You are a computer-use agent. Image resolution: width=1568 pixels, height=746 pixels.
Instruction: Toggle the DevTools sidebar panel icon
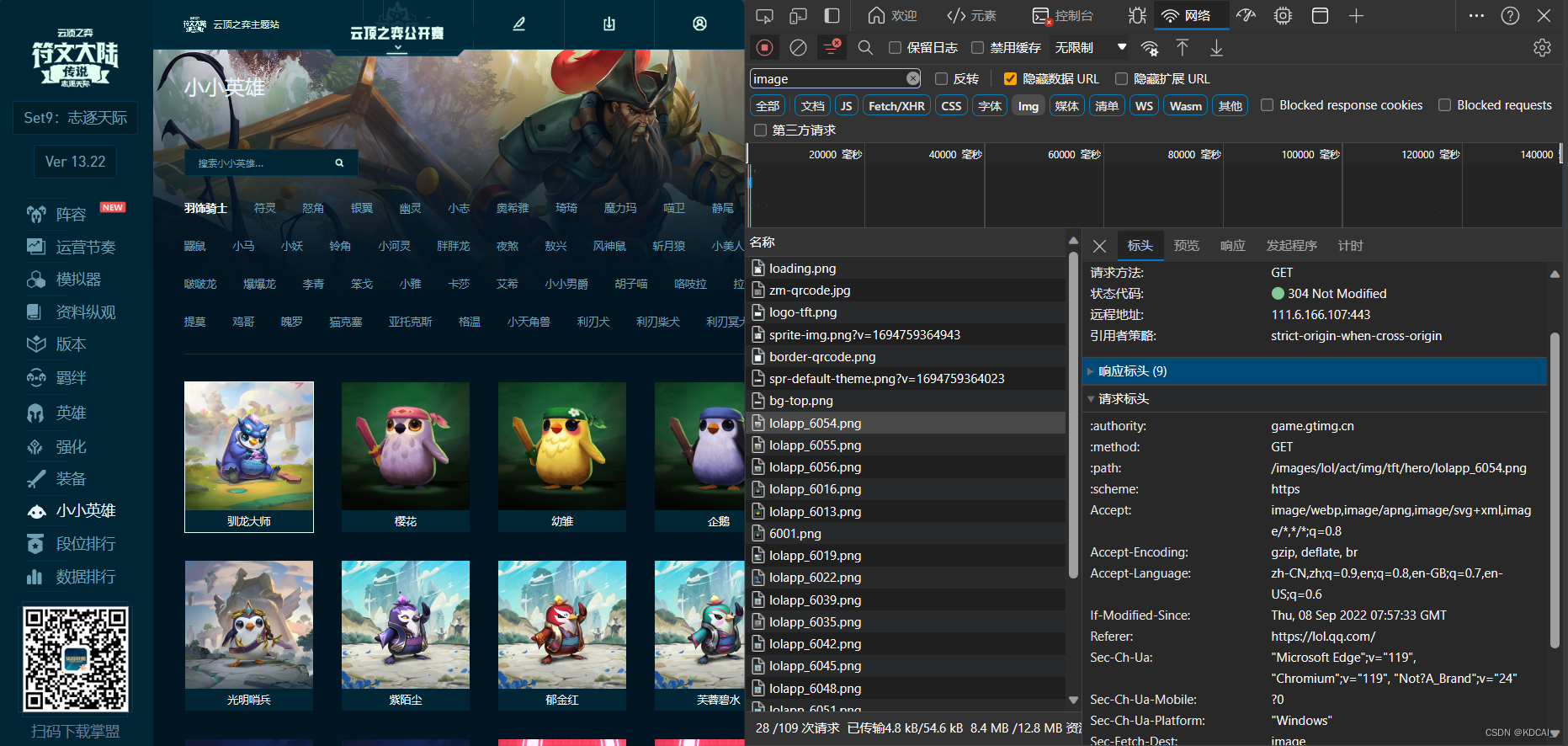[832, 16]
